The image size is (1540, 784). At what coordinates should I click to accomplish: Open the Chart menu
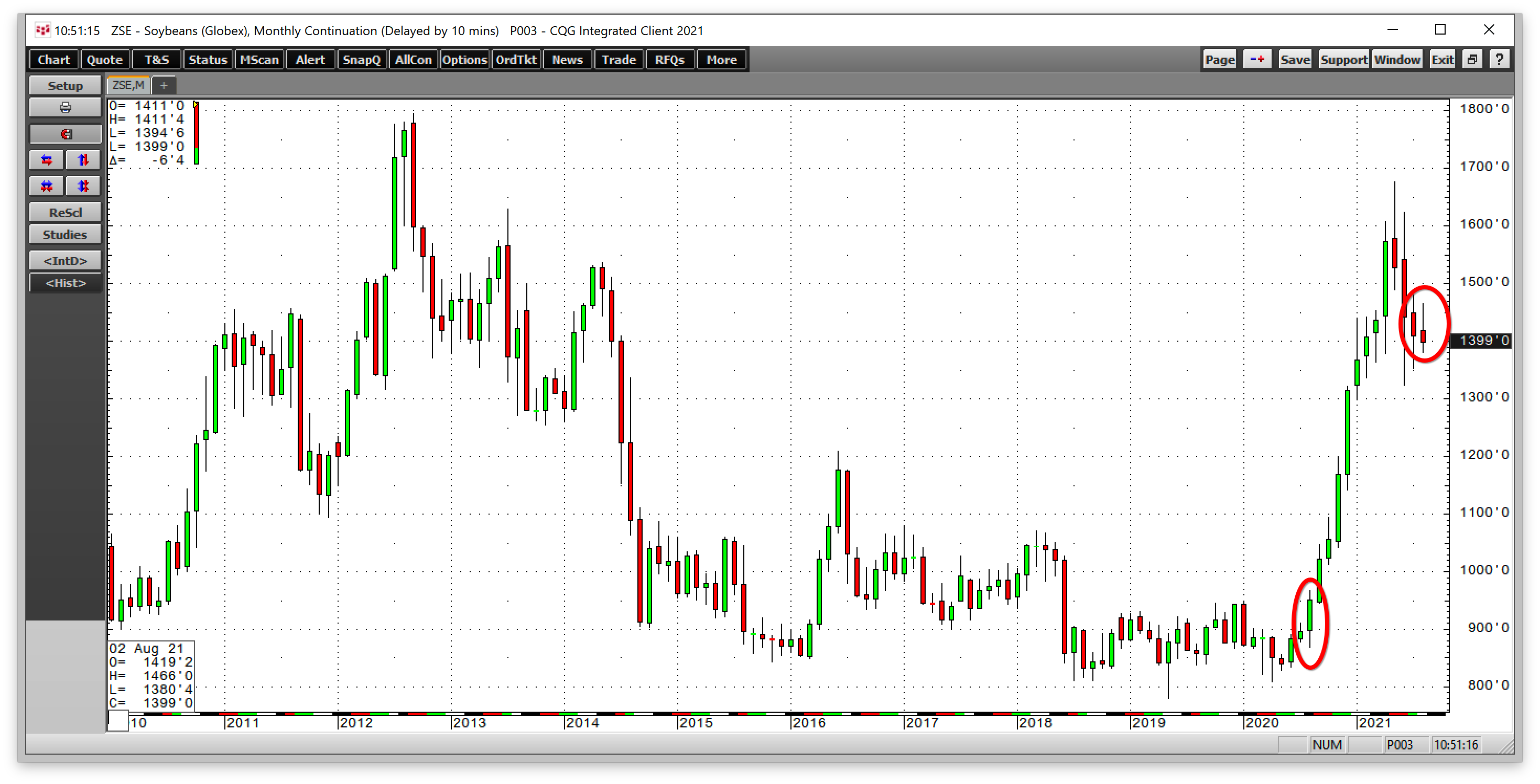54,60
